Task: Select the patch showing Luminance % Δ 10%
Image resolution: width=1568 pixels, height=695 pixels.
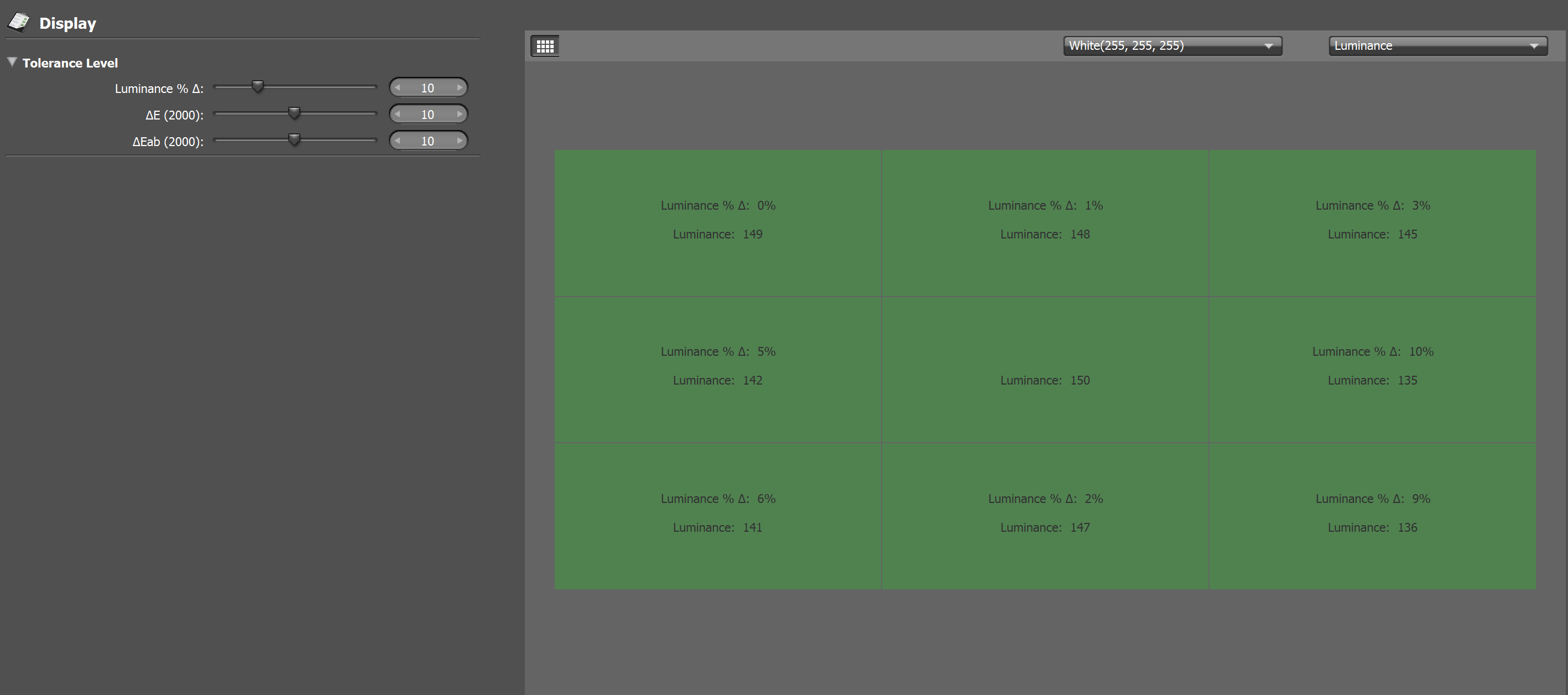Action: (1372, 369)
